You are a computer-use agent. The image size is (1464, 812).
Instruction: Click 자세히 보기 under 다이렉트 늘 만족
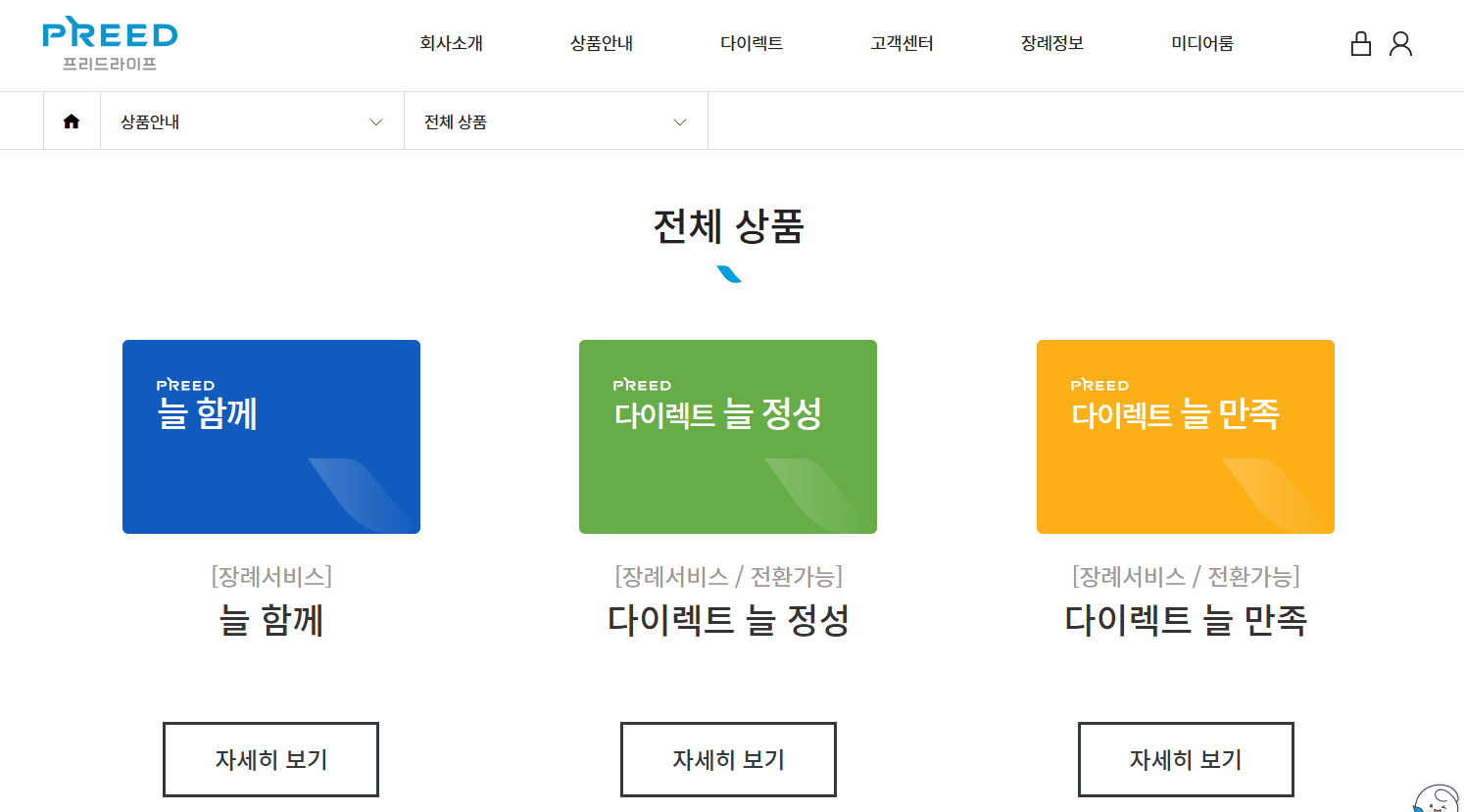pyautogui.click(x=1186, y=759)
